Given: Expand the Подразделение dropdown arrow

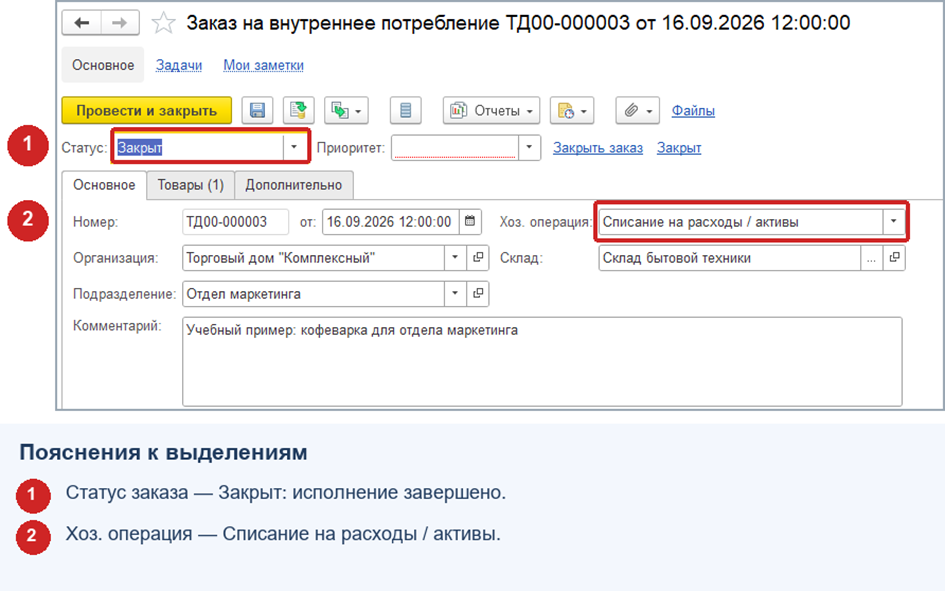Looking at the screenshot, I should [455, 293].
